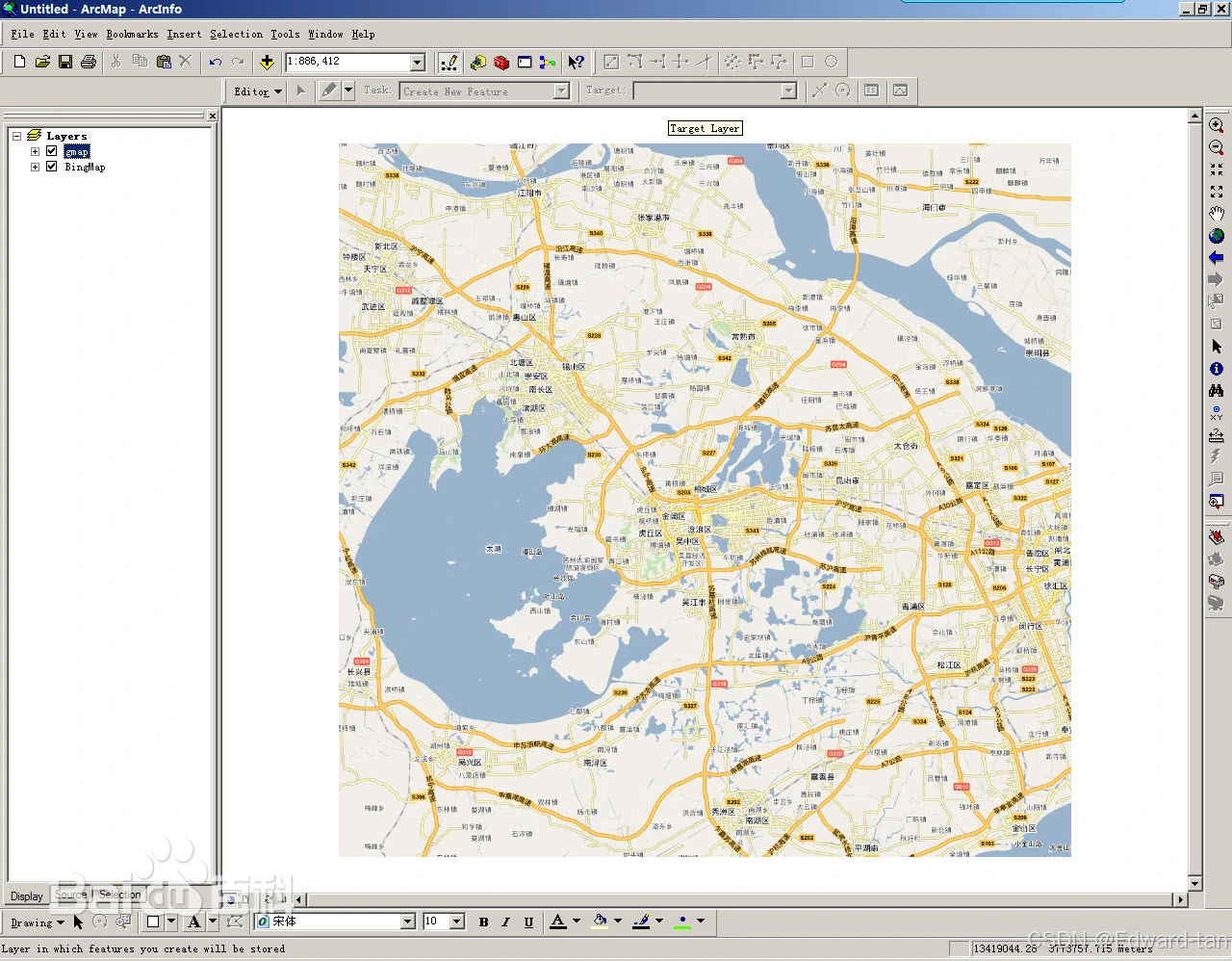Open the font size dropdown
This screenshot has height=961, width=1232.
[x=457, y=922]
